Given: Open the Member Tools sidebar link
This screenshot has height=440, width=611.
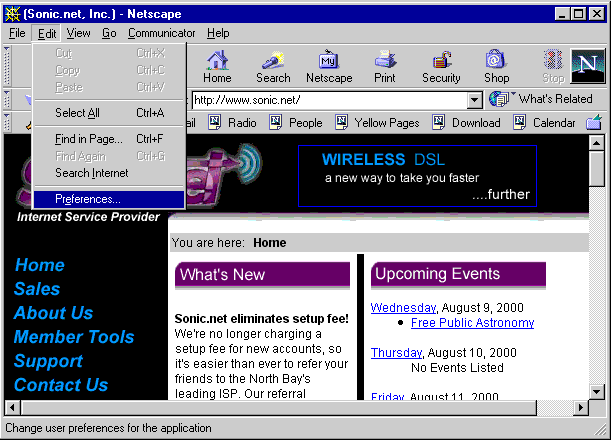Looking at the screenshot, I should (74, 337).
